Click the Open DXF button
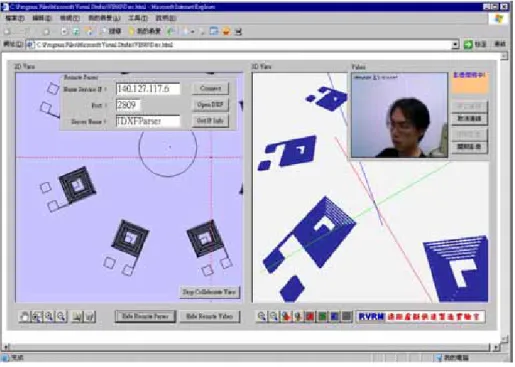 [x=210, y=104]
